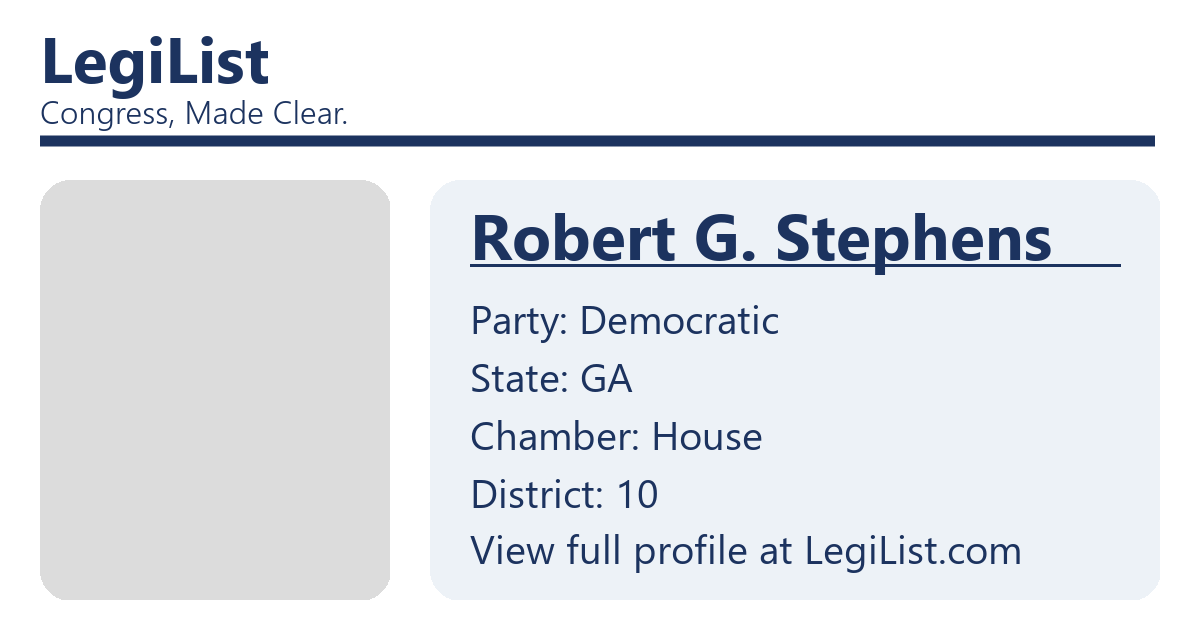Click the dark blue header divider bar
1200x630 pixels.
coord(597,141)
